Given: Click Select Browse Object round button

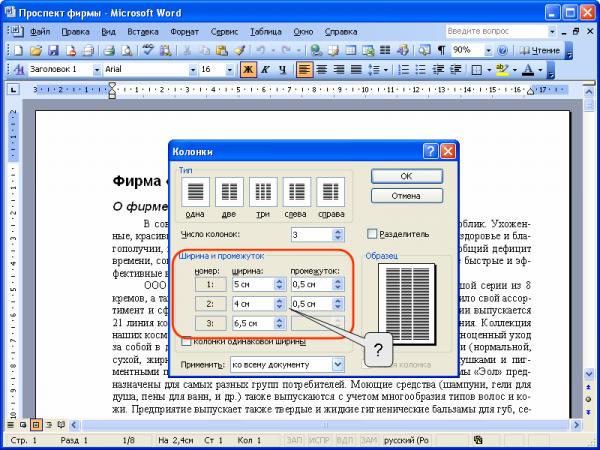Looking at the screenshot, I should (x=589, y=400).
